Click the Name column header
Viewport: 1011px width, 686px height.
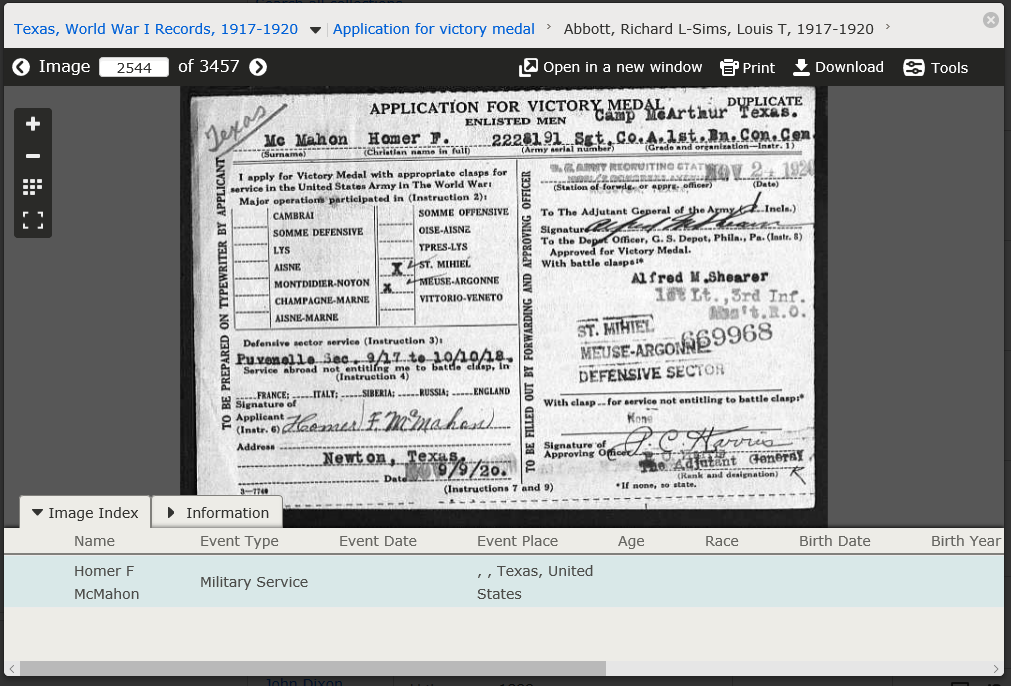point(94,541)
